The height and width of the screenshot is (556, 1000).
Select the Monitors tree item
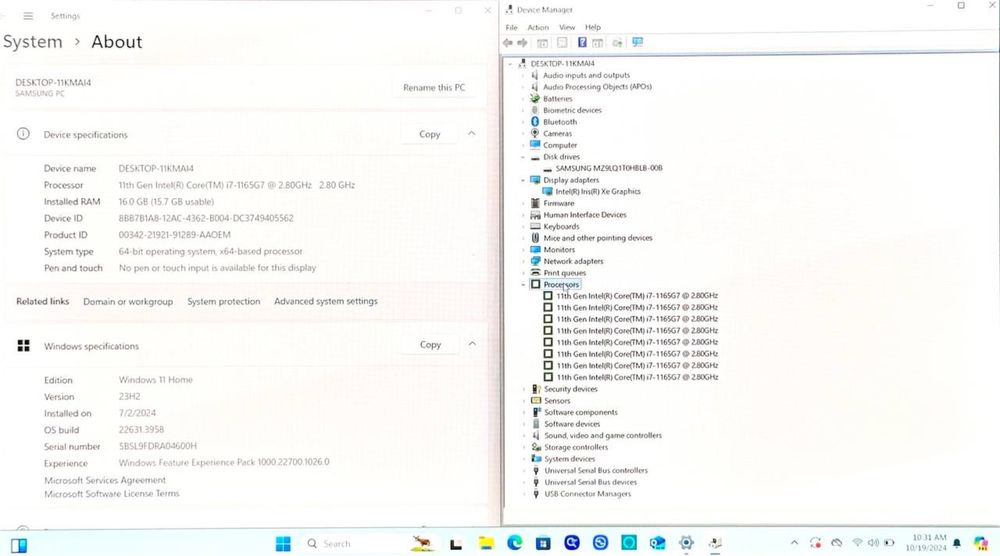pyautogui.click(x=559, y=249)
